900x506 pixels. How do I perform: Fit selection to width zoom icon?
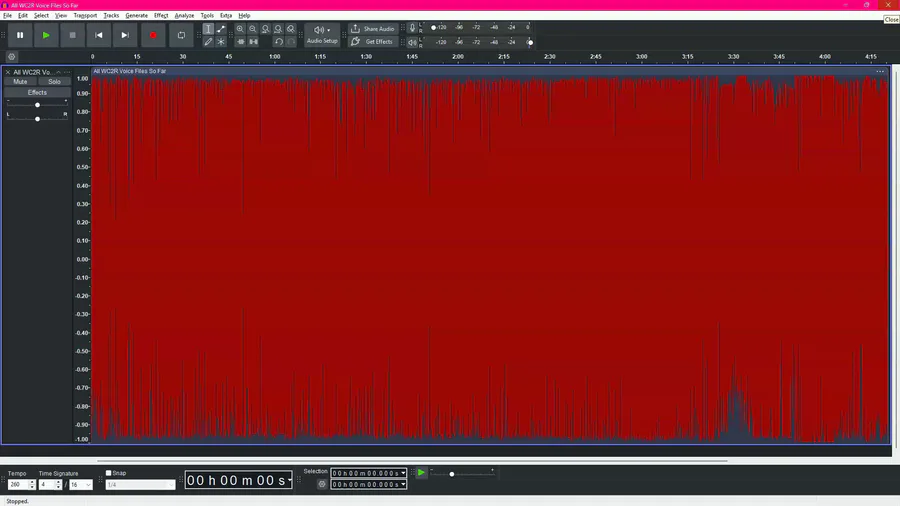pos(266,29)
